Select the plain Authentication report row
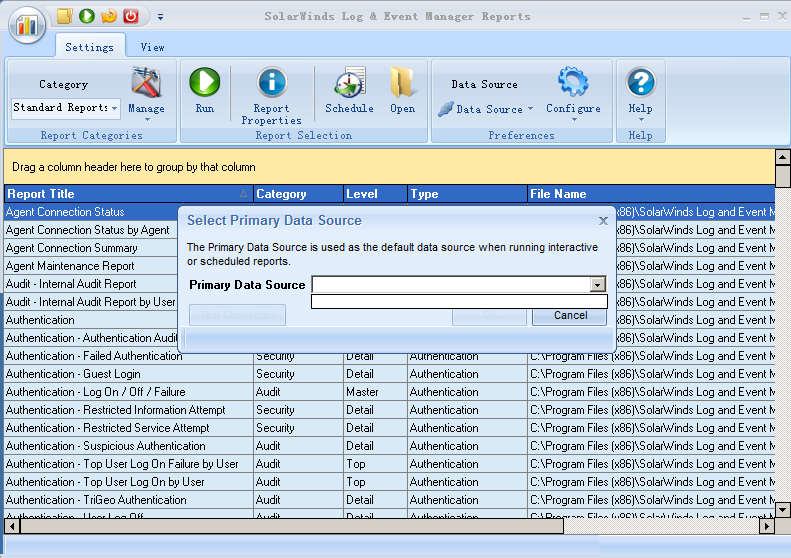Viewport: 791px width, 558px height. coord(91,320)
